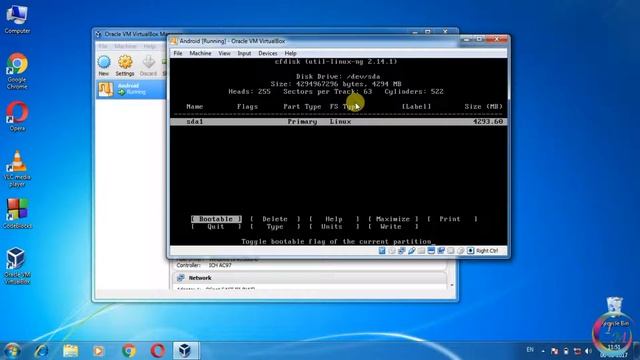Screen dimensions: 640x360
Task: Select the Bootable option in cfdisk
Action: [x=216, y=219]
